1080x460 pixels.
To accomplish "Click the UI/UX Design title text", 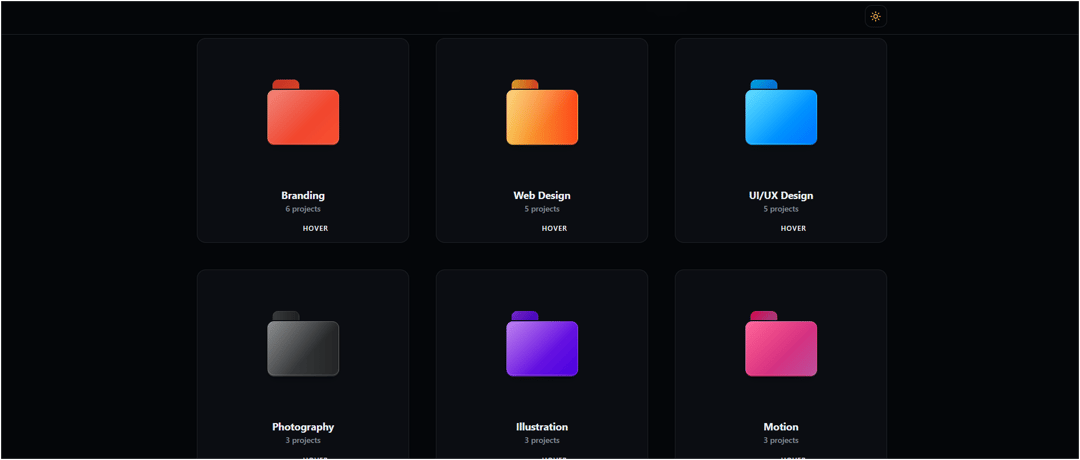I will (781, 196).
